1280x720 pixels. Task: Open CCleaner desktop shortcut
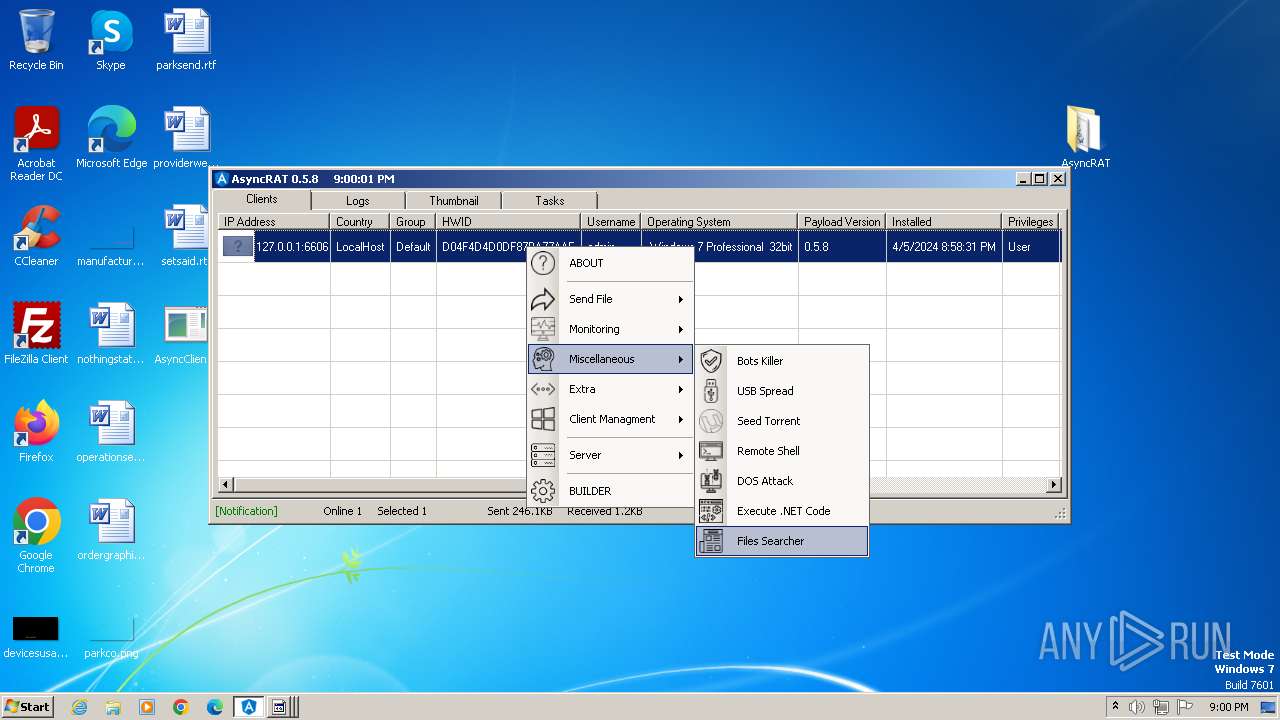point(36,236)
